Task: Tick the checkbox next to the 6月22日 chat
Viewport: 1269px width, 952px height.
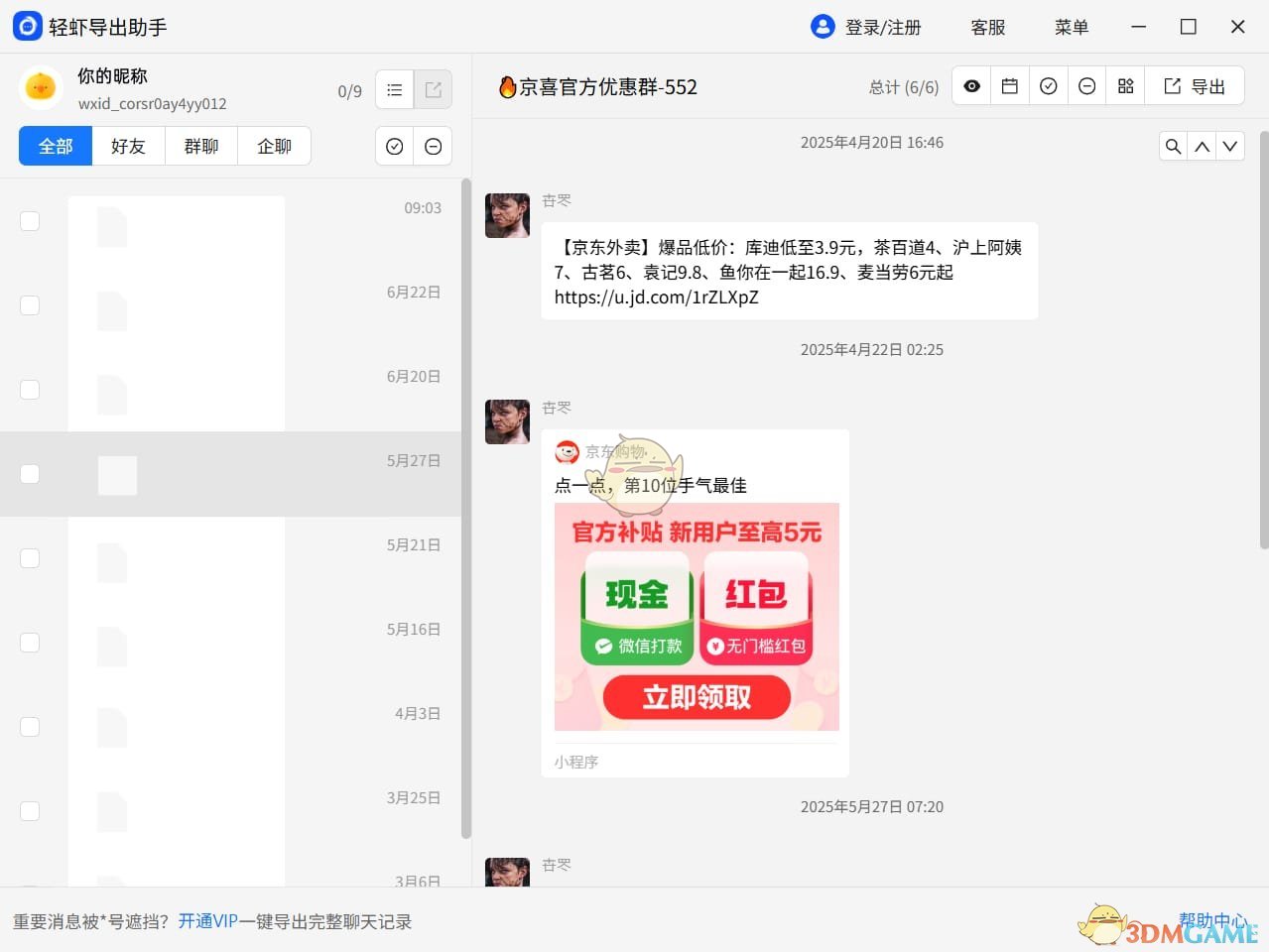Action: (30, 304)
